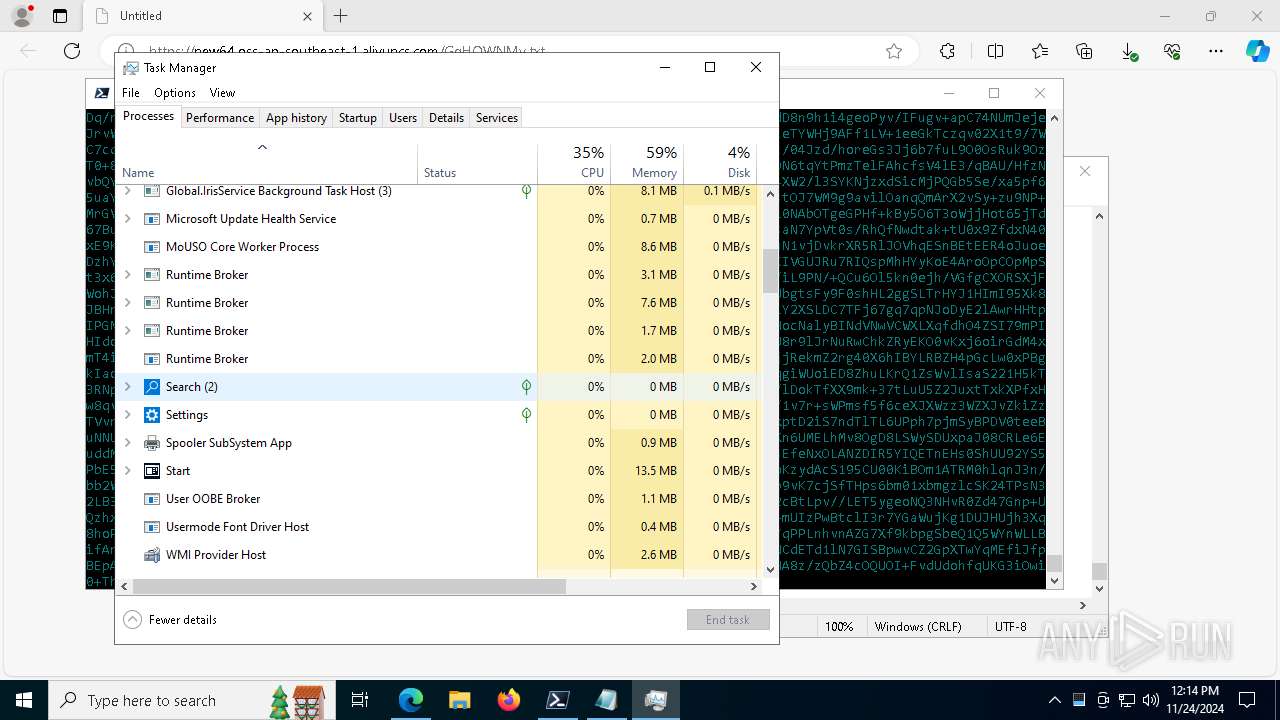This screenshot has height=720, width=1280.
Task: Switch to the Performance tab
Action: pyautogui.click(x=220, y=118)
